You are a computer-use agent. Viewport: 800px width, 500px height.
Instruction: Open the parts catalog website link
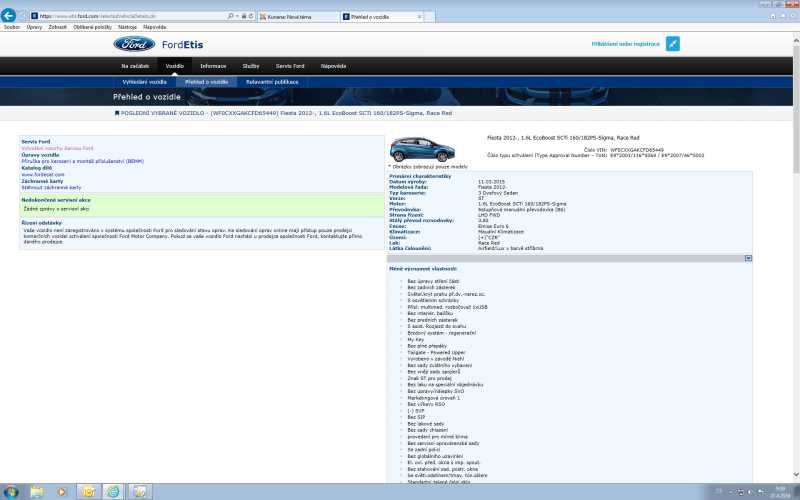[43, 174]
